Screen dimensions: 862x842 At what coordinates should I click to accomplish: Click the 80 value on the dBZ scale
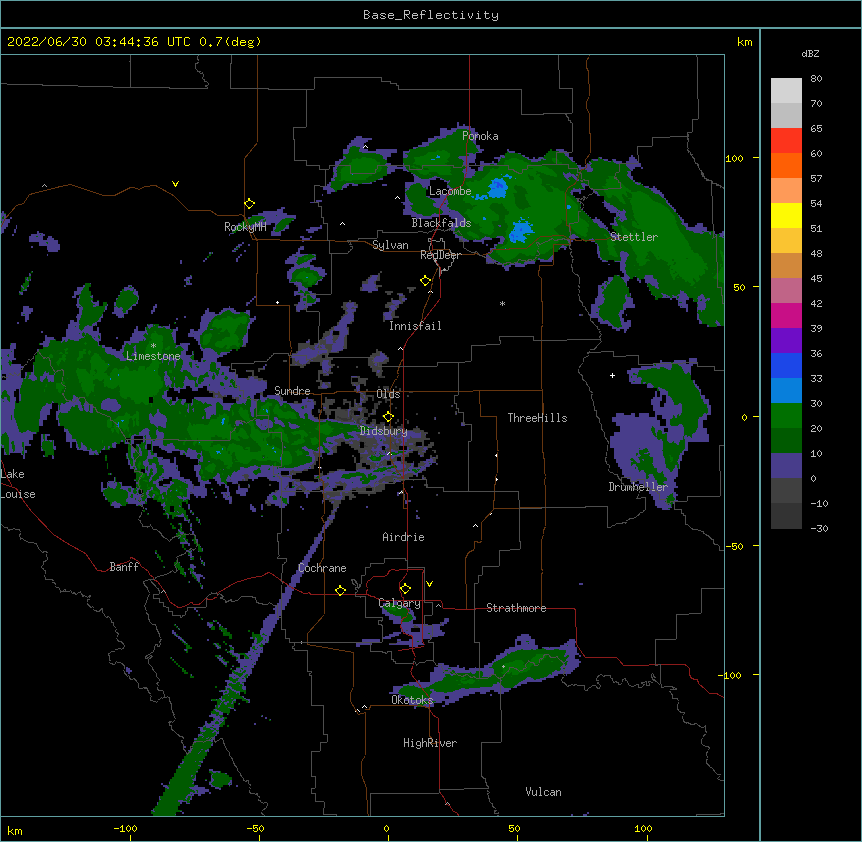point(816,79)
